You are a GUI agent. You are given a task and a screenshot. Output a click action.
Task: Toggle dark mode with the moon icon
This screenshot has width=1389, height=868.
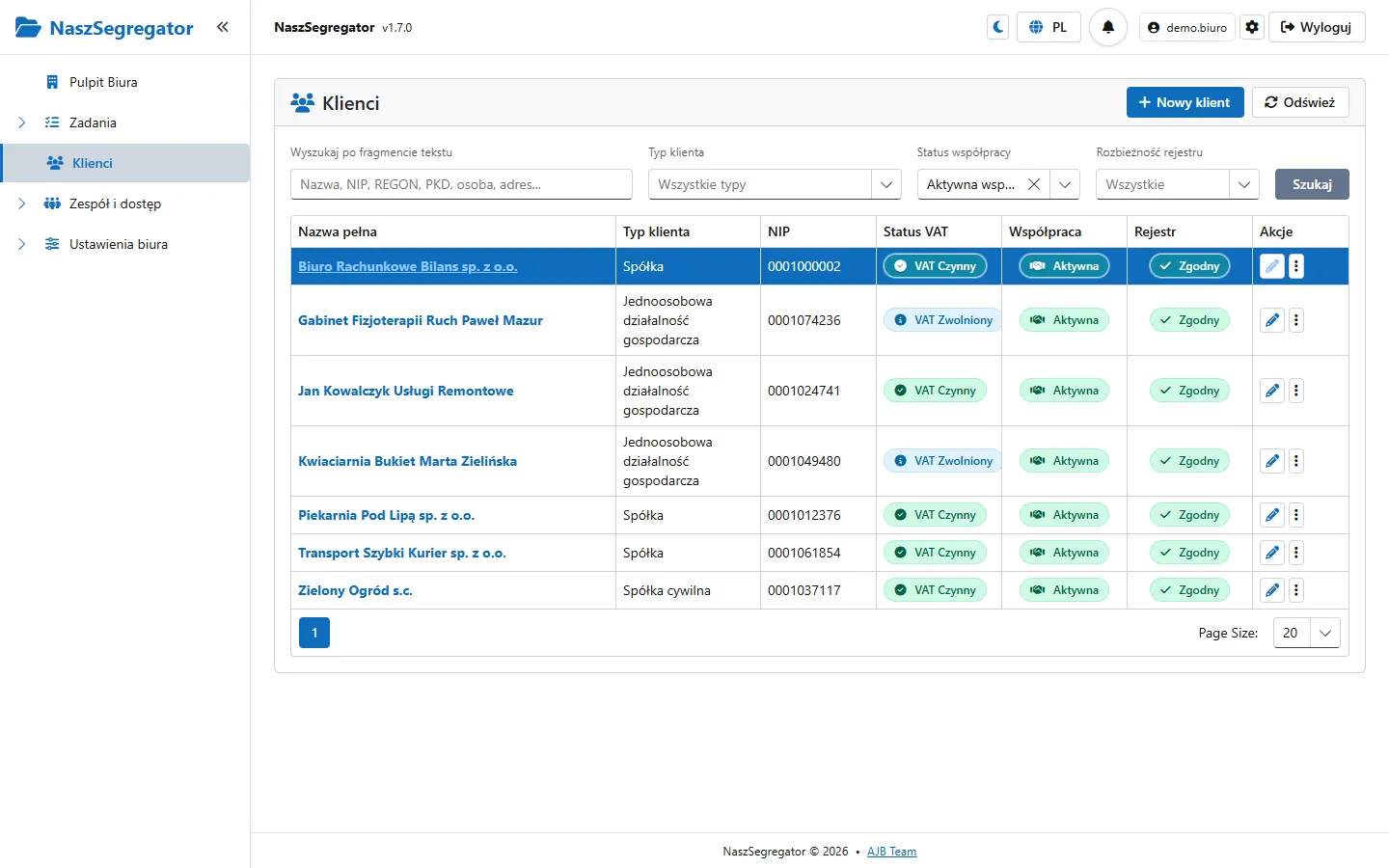tap(998, 27)
